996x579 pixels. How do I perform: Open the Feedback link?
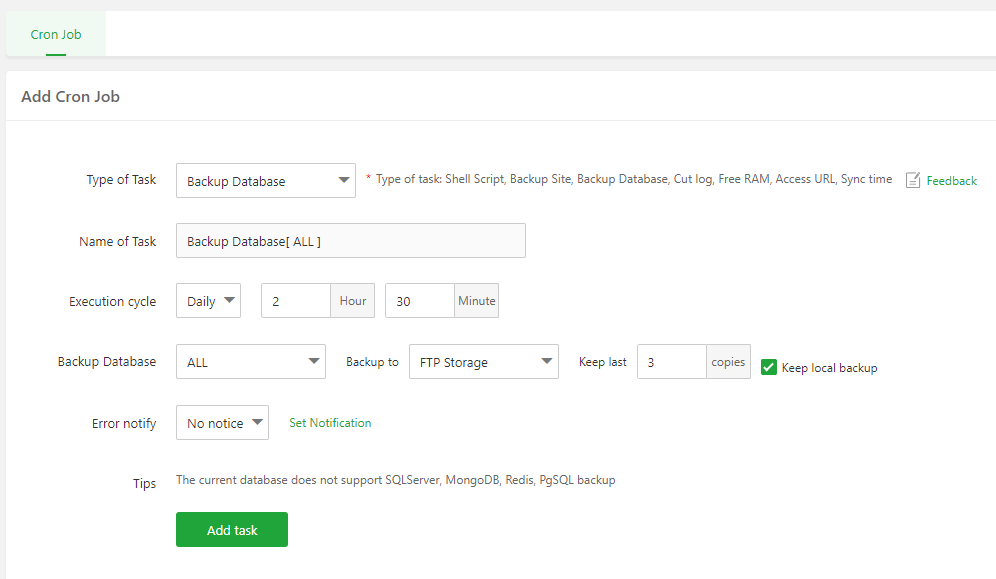[952, 181]
